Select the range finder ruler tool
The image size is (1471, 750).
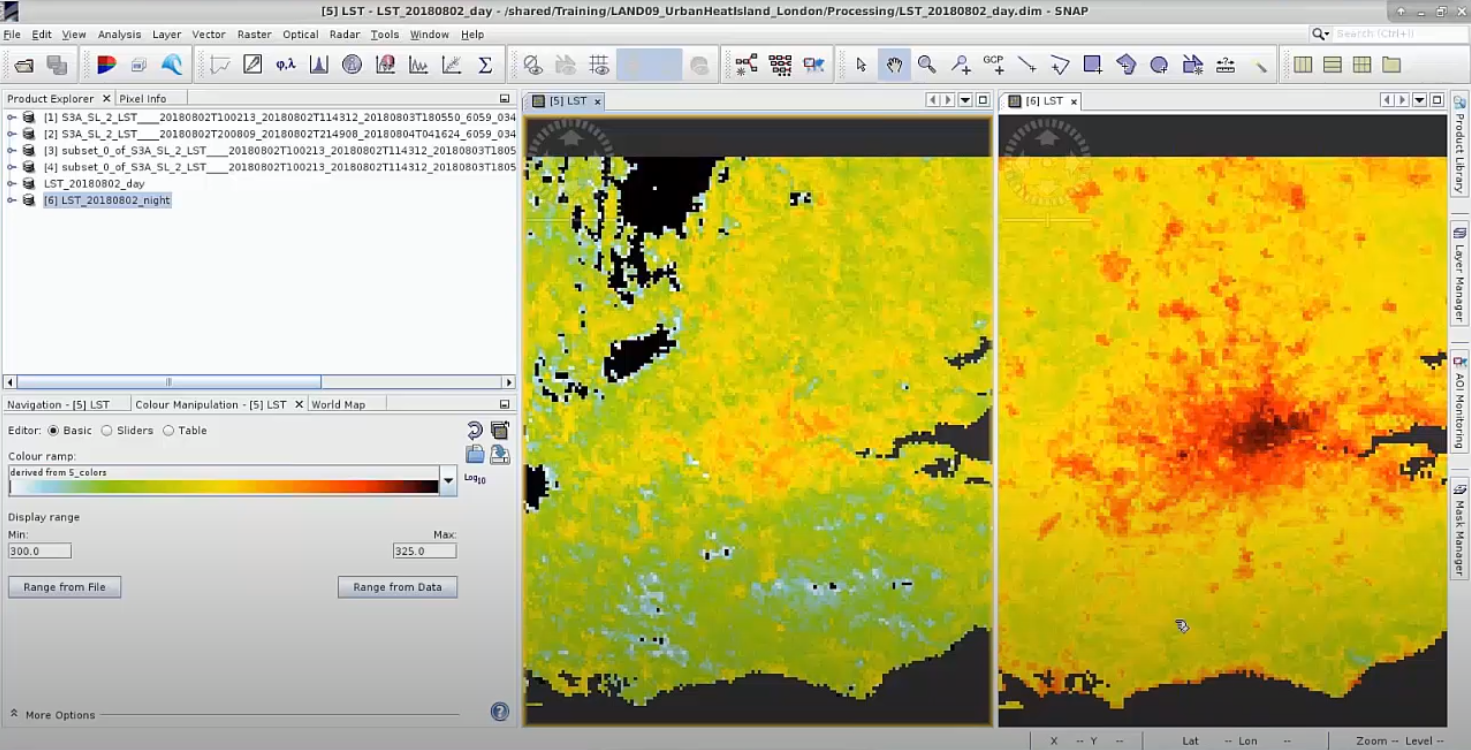pyautogui.click(x=1225, y=65)
